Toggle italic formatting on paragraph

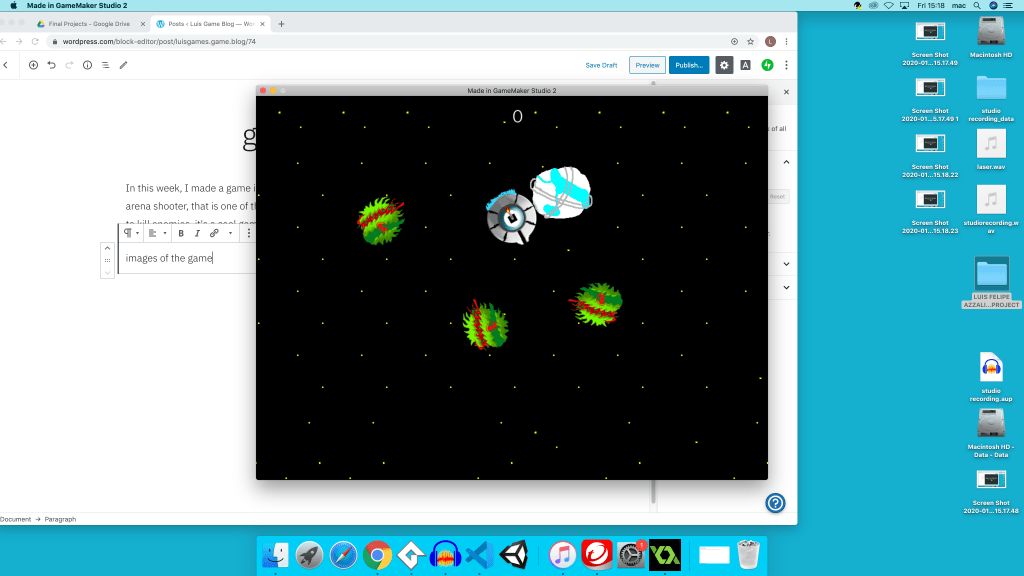(x=197, y=233)
